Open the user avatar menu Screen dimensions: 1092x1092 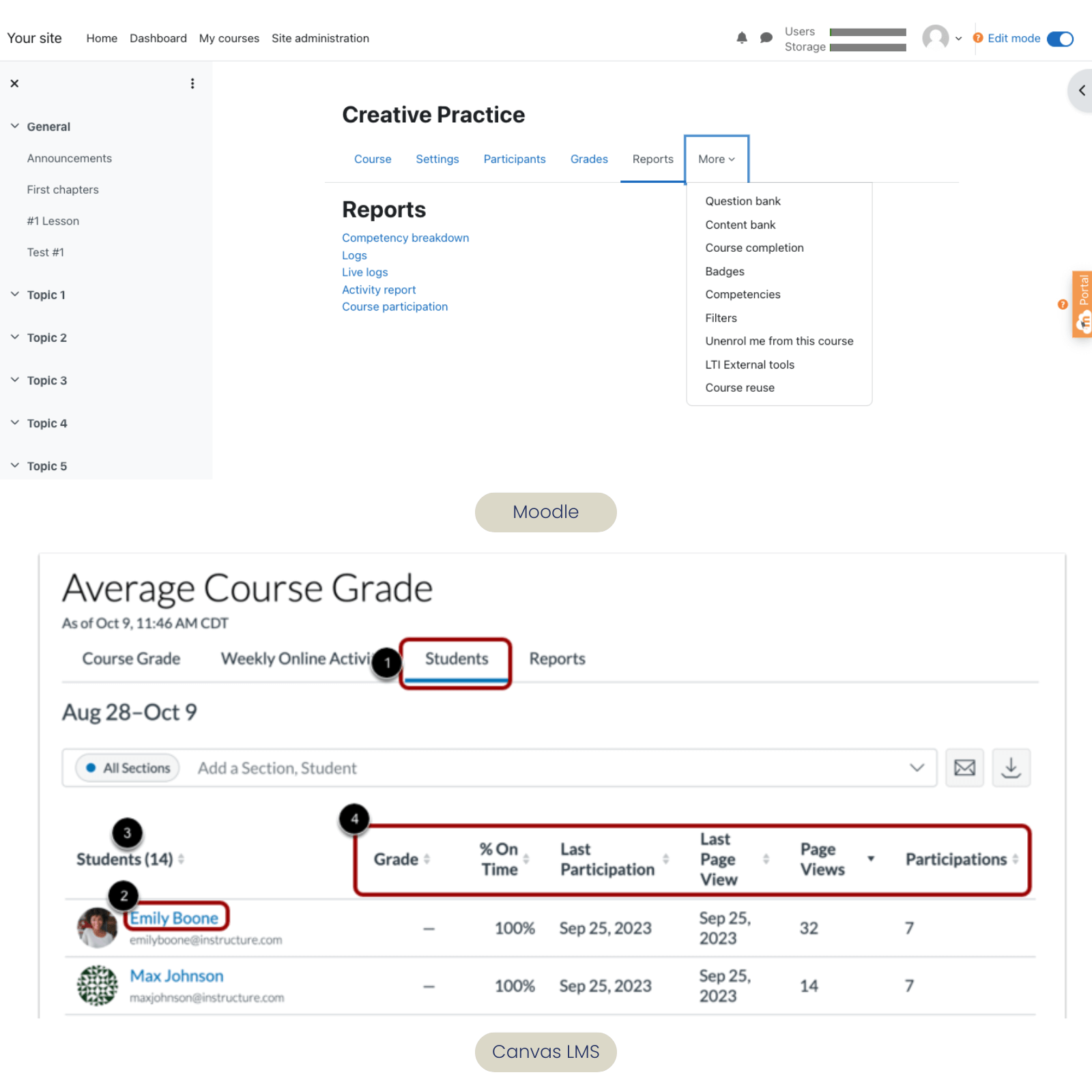pos(942,38)
